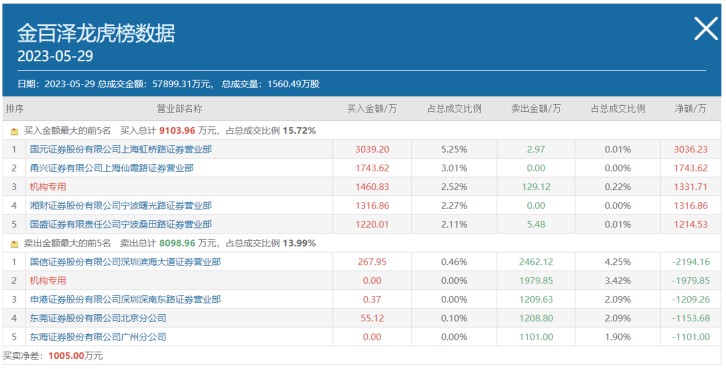
Task: Select net amount 3036.23
Action: pyautogui.click(x=690, y=150)
